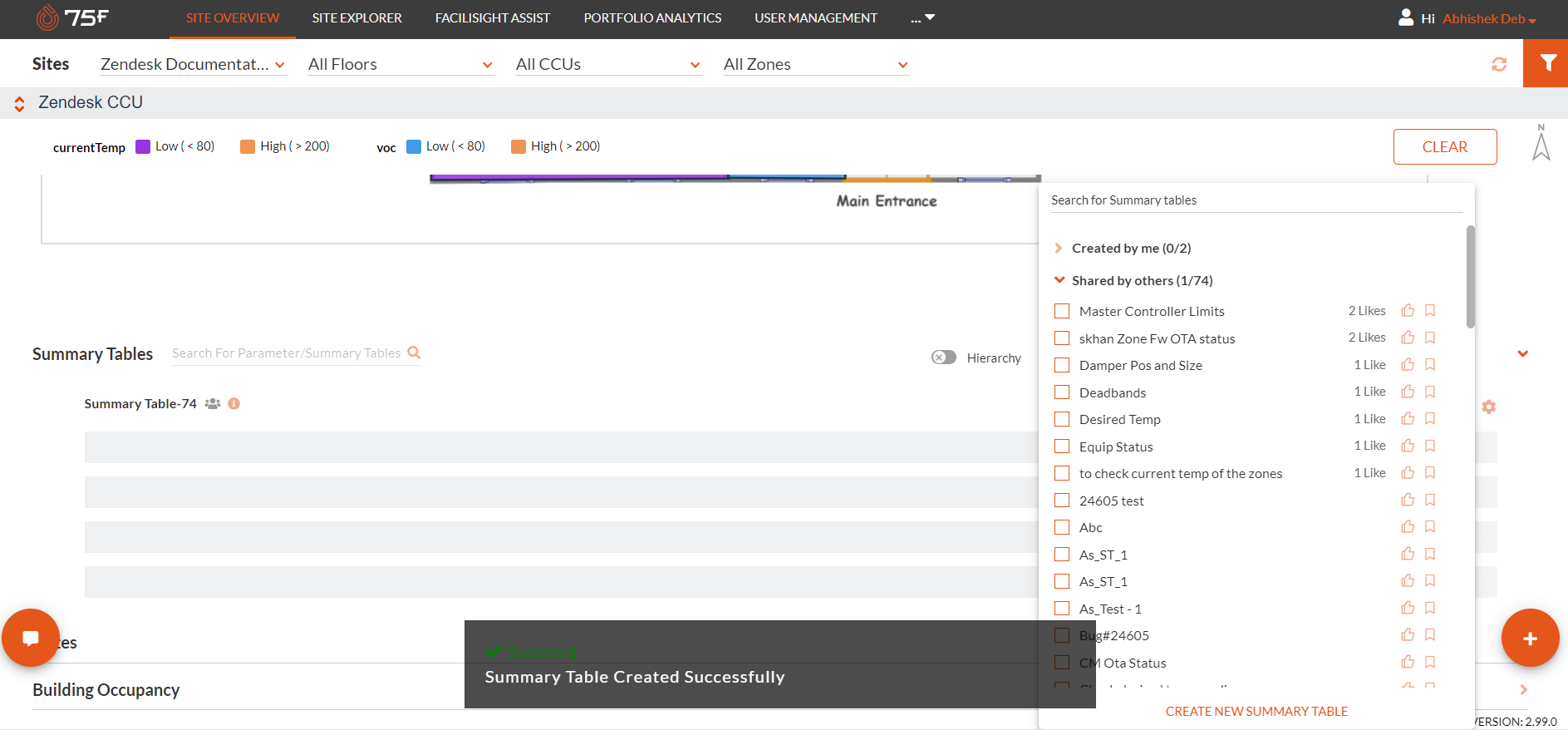Image resolution: width=1568 pixels, height=730 pixels.
Task: Click the info icon beside Summary Table-74
Action: click(234, 403)
